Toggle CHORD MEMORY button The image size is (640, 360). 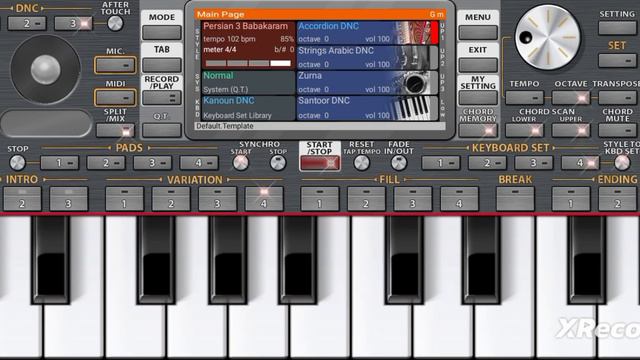[x=478, y=130]
